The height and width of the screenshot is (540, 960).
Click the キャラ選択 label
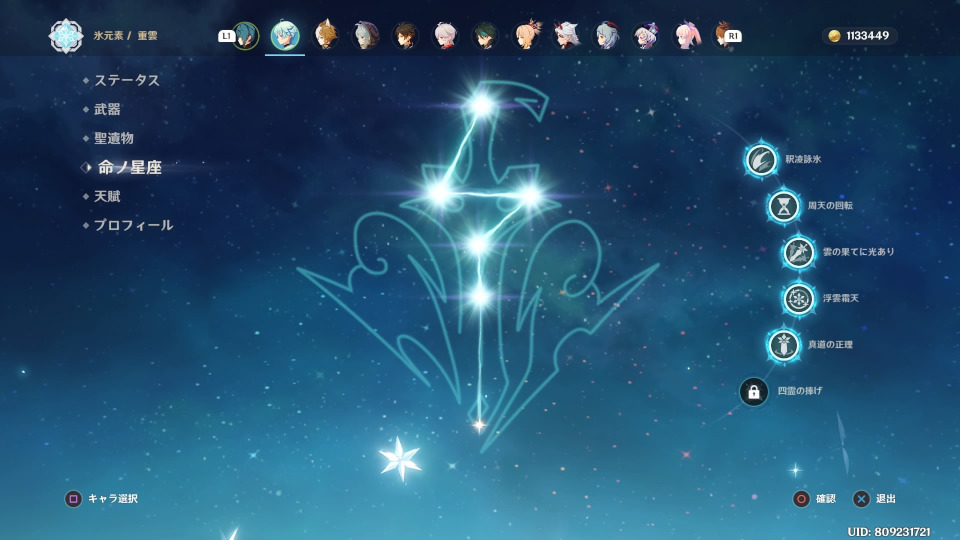tap(113, 499)
